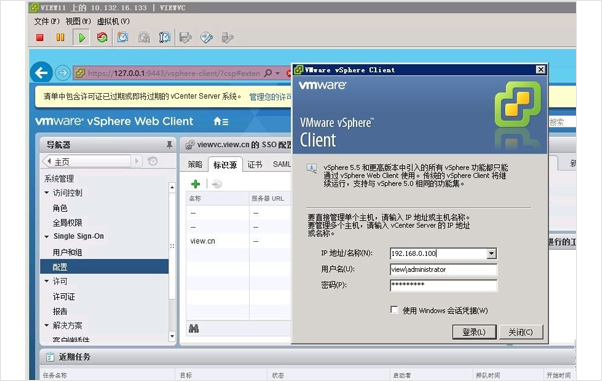This screenshot has width=602, height=381.
Task: Collapse the 访问控制 tree section
Action: click(x=46, y=192)
